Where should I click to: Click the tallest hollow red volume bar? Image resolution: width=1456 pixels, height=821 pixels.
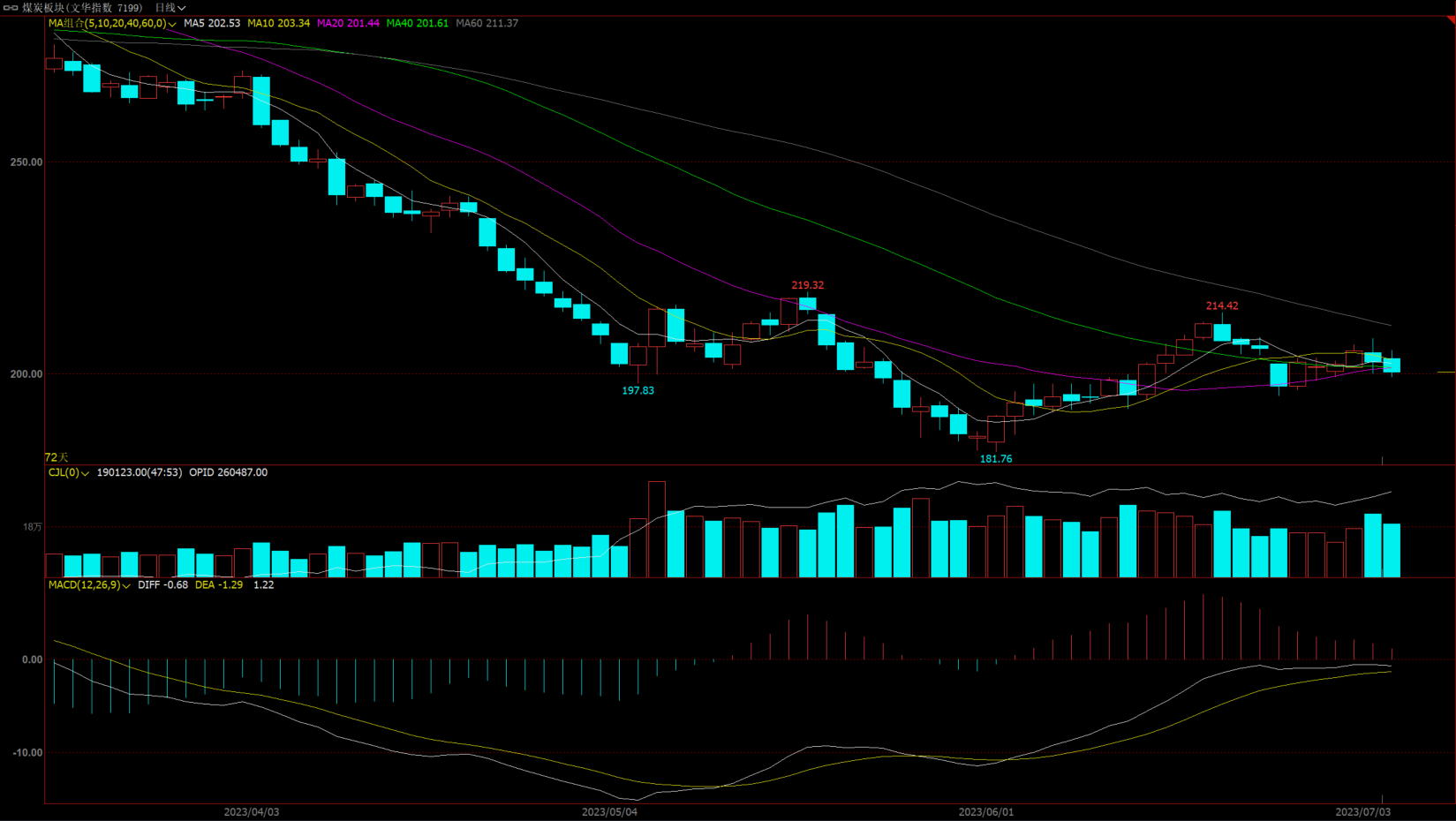657,530
